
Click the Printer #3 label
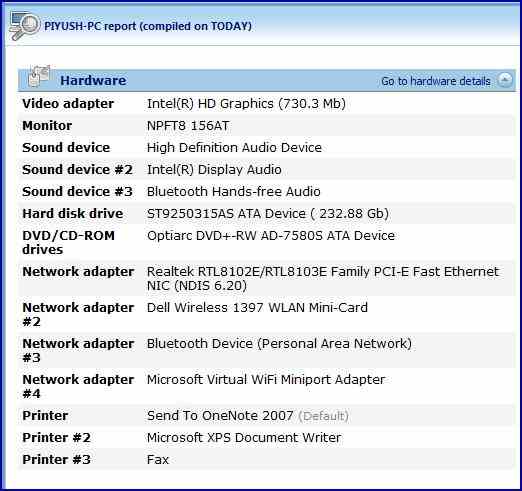56,460
